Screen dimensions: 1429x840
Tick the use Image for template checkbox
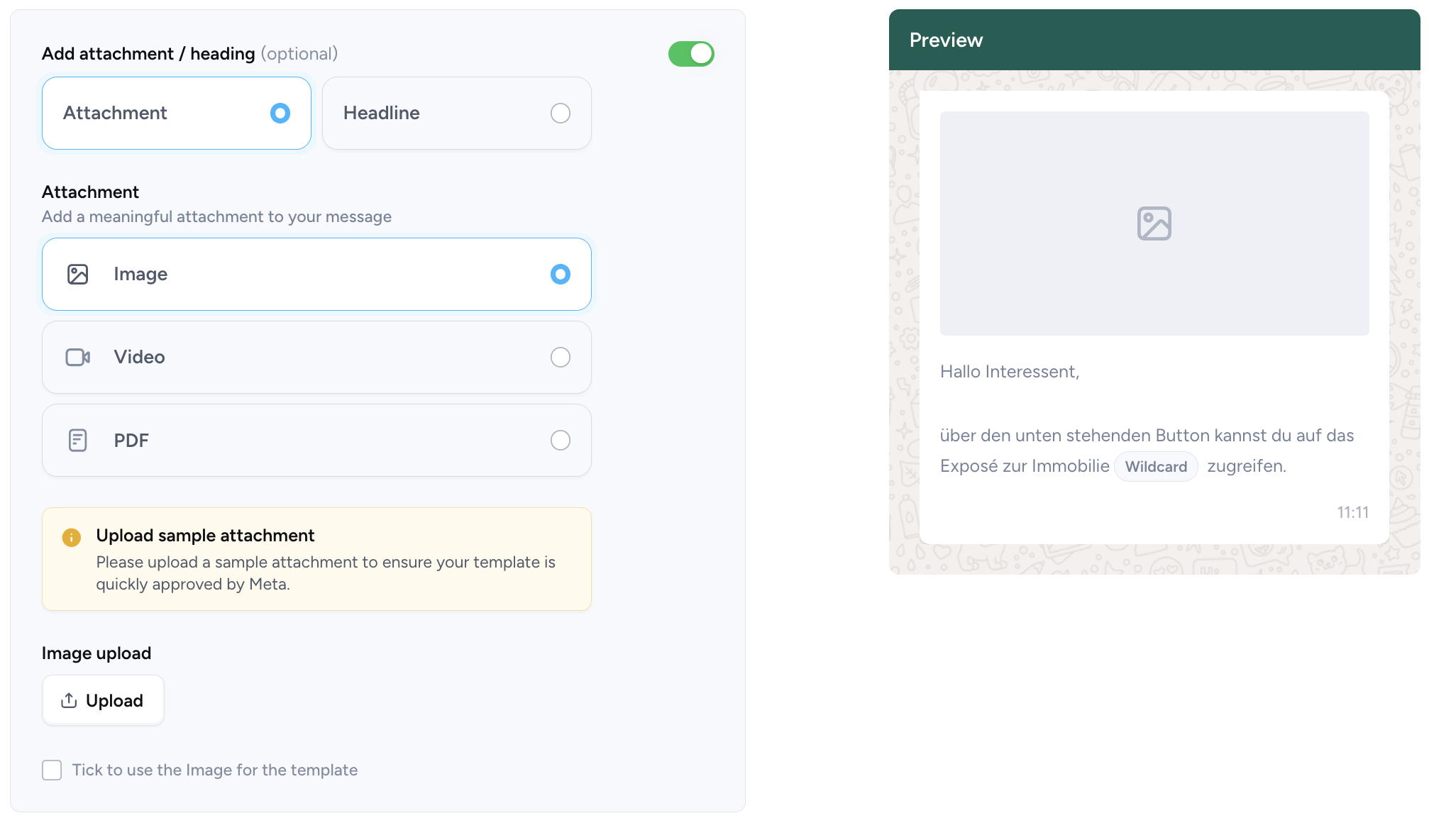pyautogui.click(x=52, y=770)
